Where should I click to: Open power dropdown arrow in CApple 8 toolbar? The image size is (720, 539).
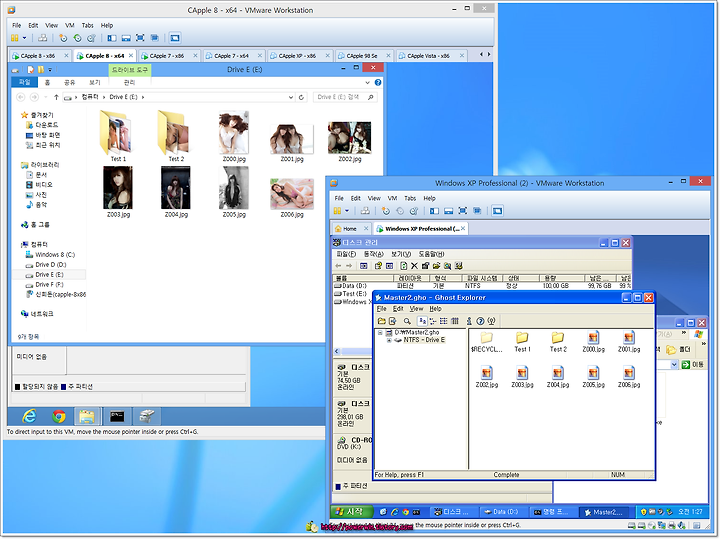click(24, 38)
